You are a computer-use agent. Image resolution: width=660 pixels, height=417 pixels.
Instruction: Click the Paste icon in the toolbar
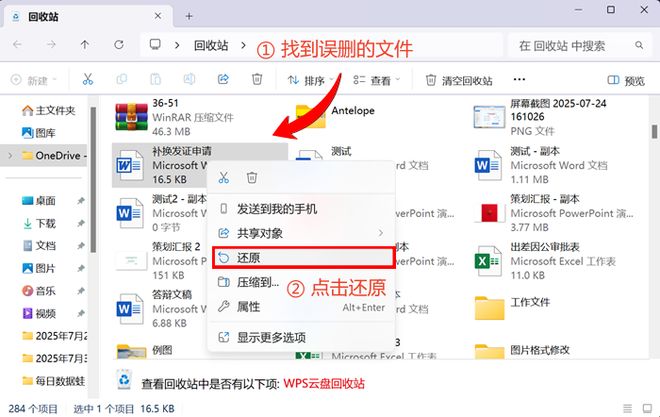(155, 79)
